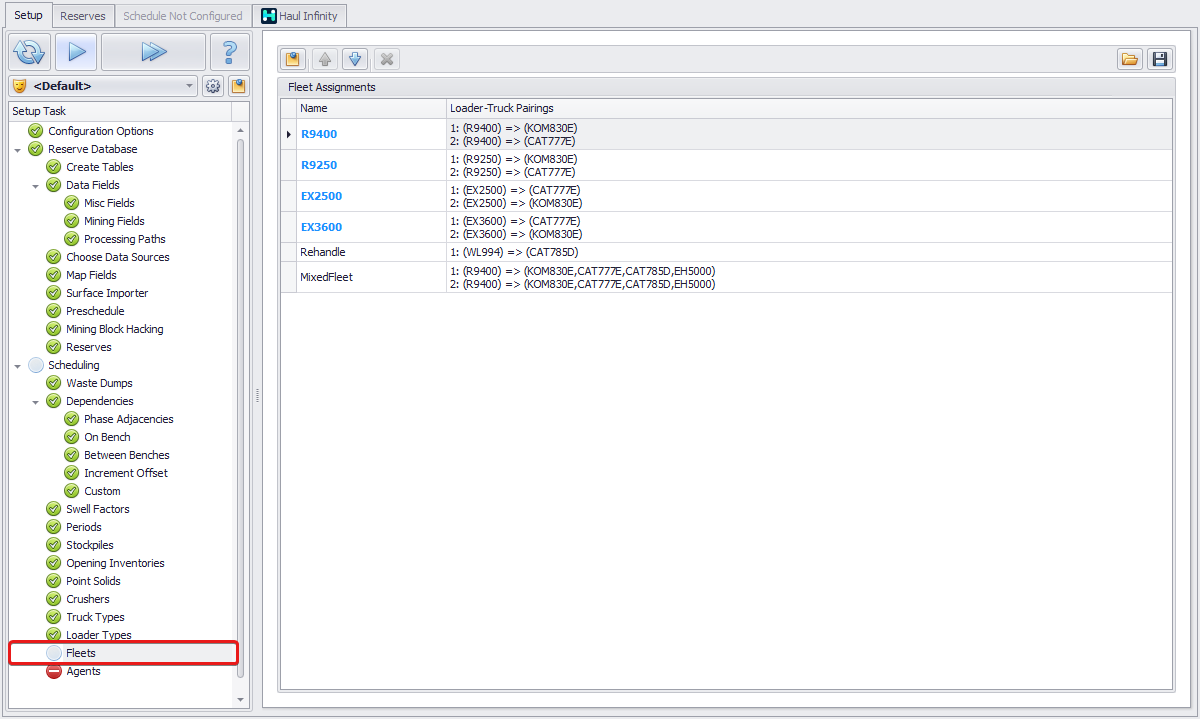Viewport: 1200px width, 719px height.
Task: Click the tree scrollbar up arrow
Action: (x=240, y=131)
